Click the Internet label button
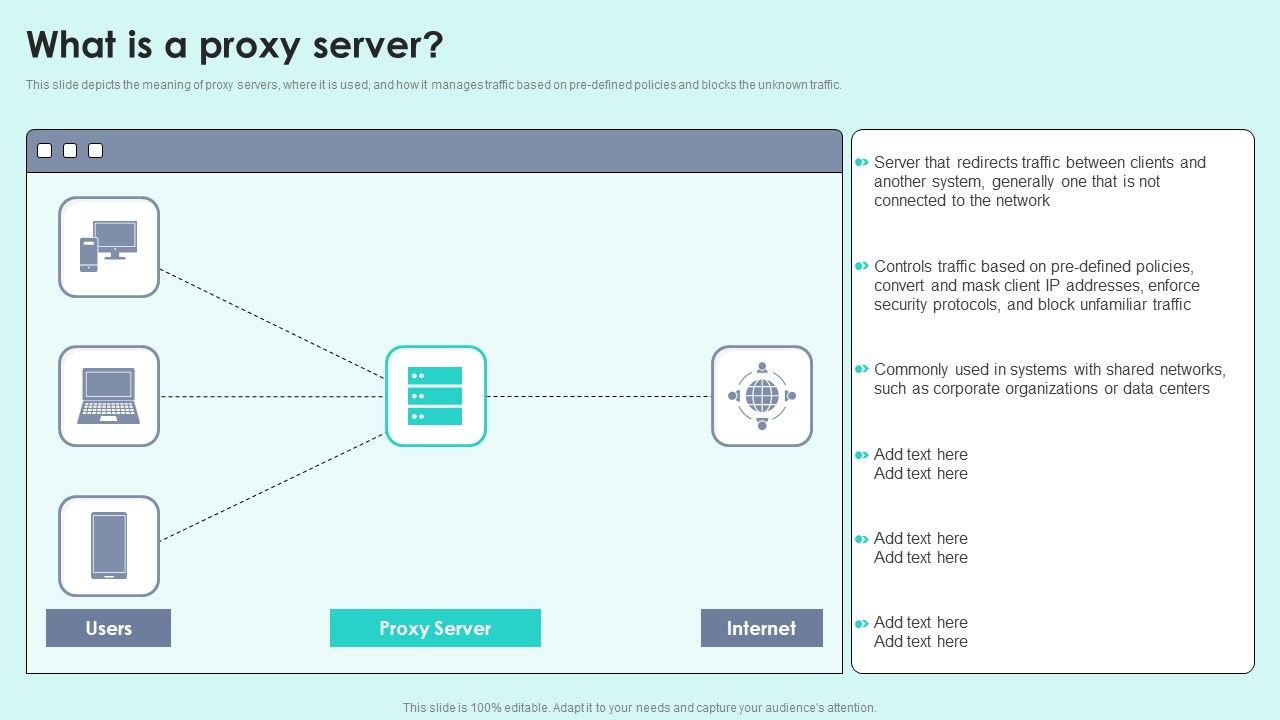 click(762, 628)
